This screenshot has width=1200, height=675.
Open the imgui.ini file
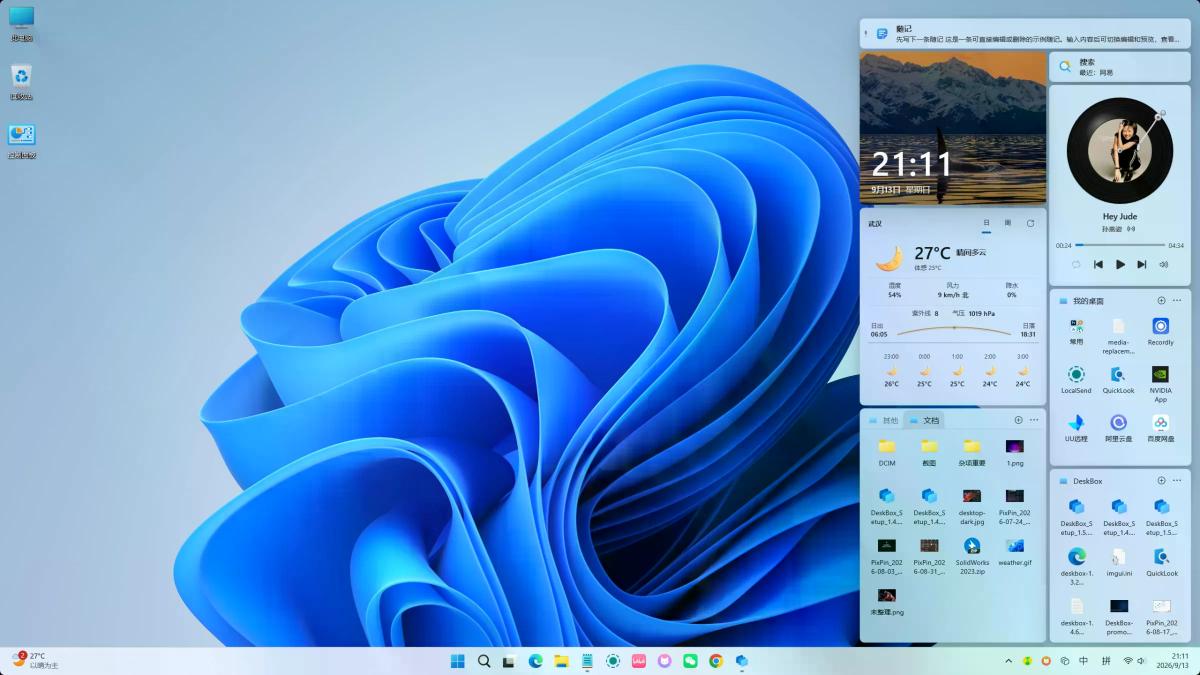1118,562
